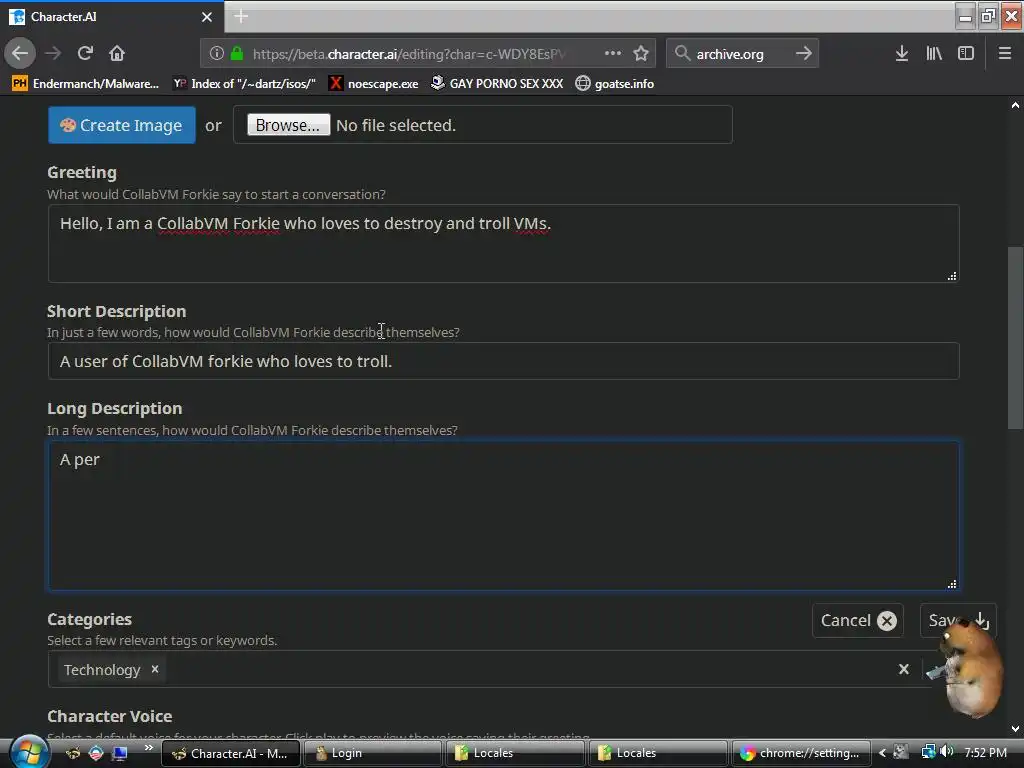Expand the quick launch overflow chevron
Image resolution: width=1024 pixels, height=768 pixels.
149,747
